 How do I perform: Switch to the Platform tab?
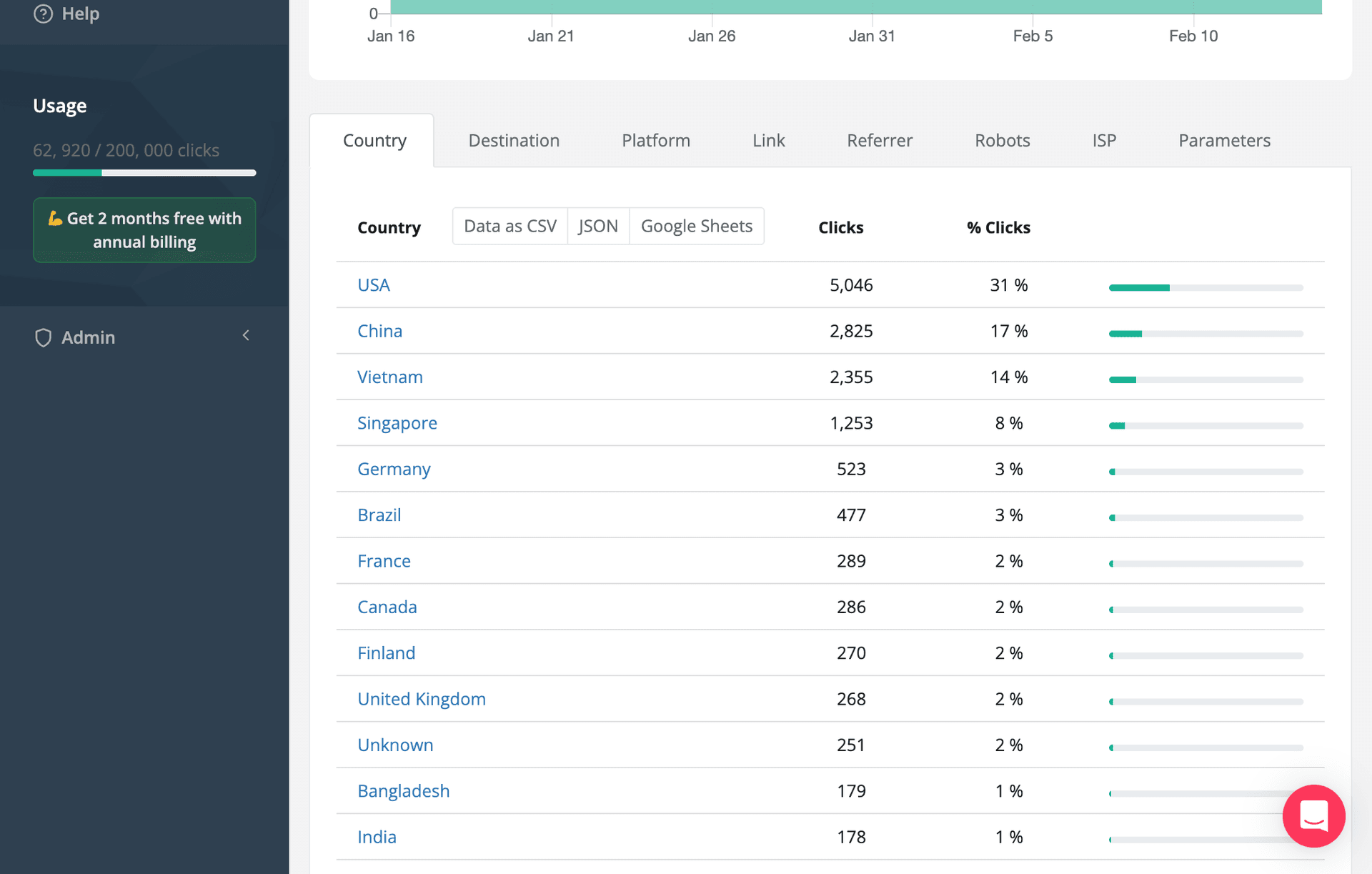point(655,140)
